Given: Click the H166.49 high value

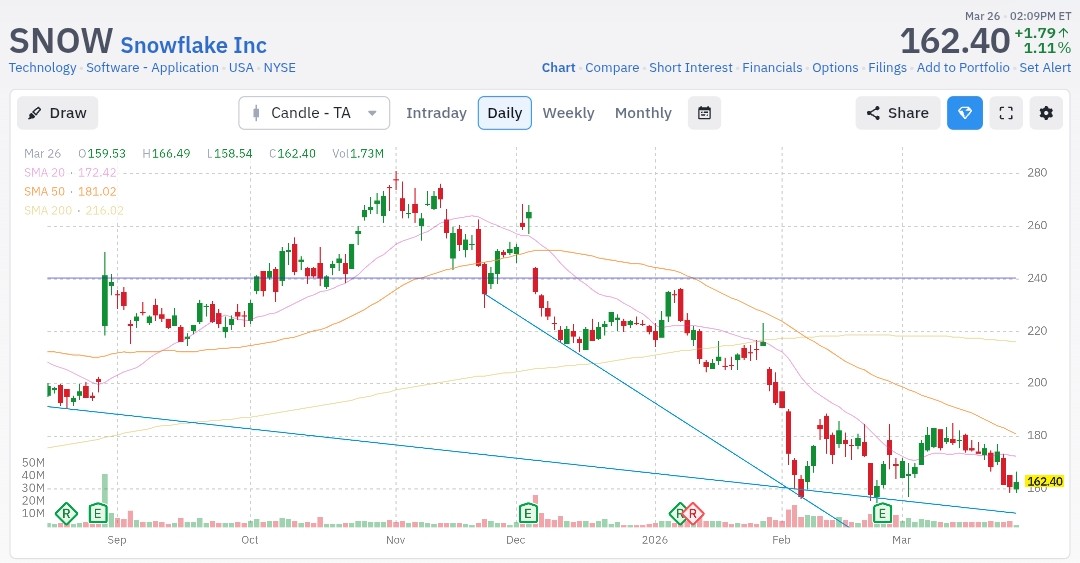Looking at the screenshot, I should click(x=166, y=154).
